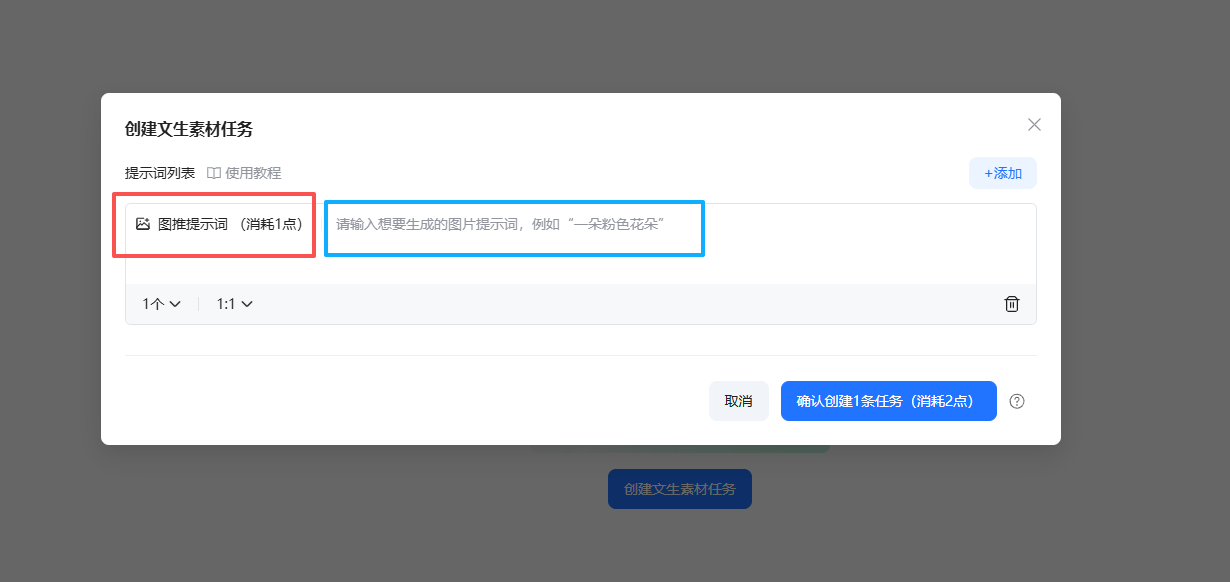Click 提示词列表 section header

coord(158,172)
